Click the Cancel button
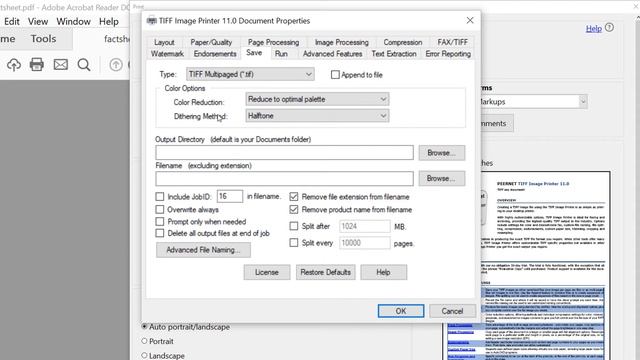Image resolution: width=640 pixels, height=360 pixels. point(452,311)
